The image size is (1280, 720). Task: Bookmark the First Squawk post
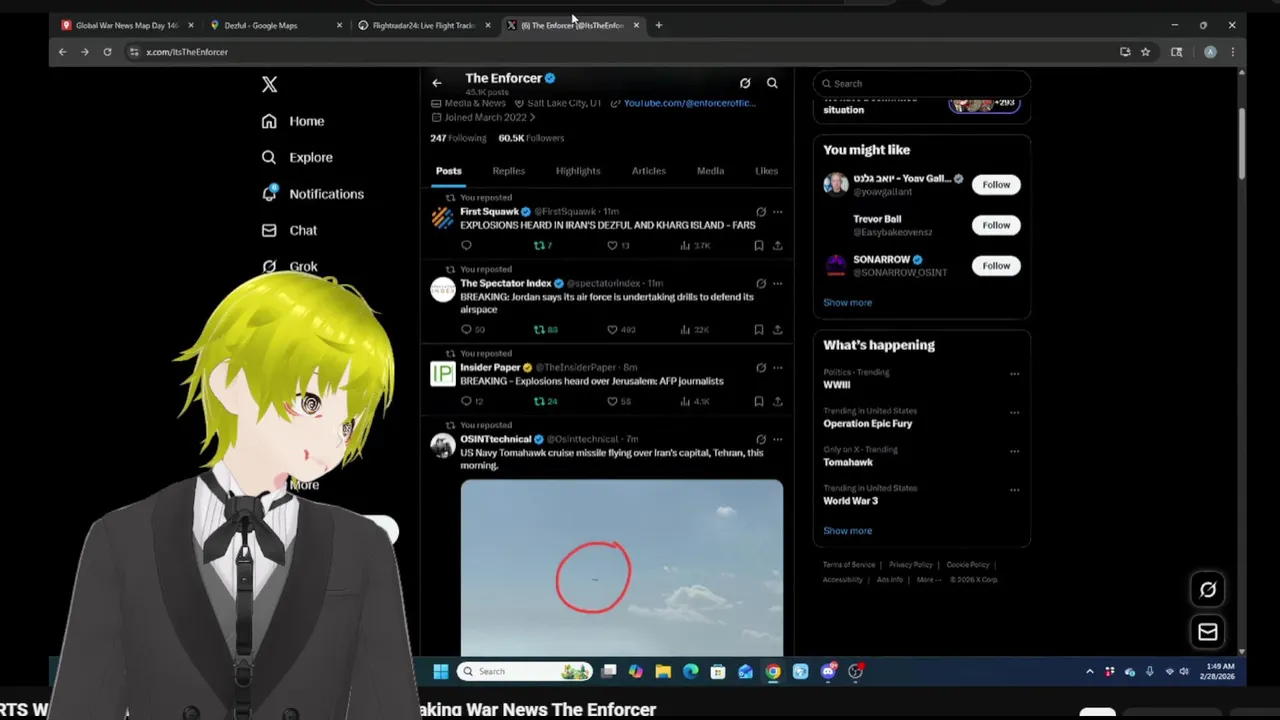click(759, 245)
